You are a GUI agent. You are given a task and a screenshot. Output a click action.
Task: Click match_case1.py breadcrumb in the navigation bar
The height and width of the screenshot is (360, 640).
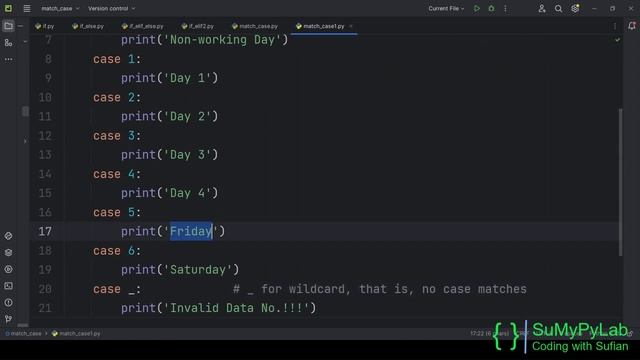pyautogui.click(x=76, y=333)
